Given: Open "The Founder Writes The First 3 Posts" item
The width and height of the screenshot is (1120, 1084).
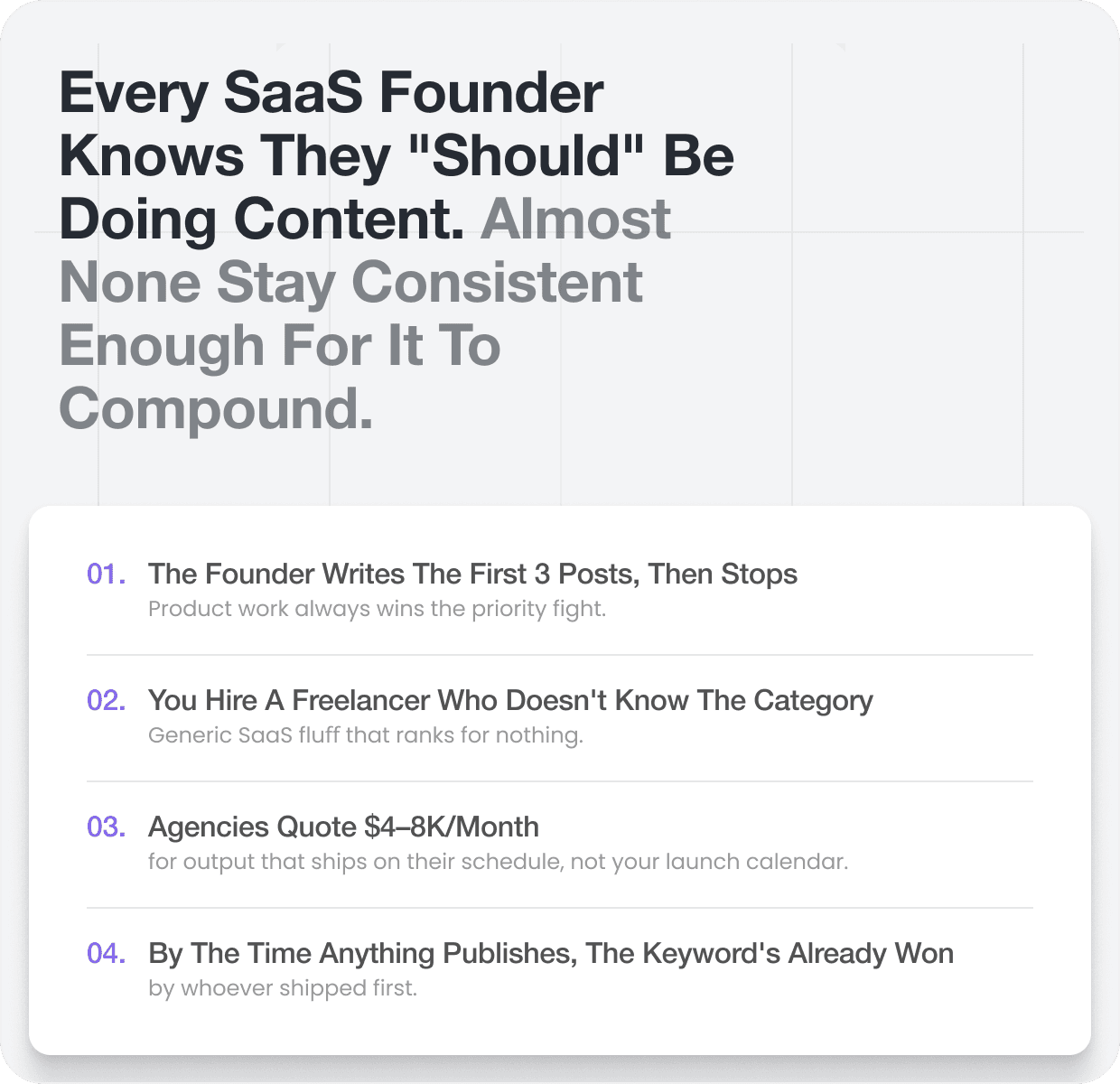Looking at the screenshot, I should (472, 575).
